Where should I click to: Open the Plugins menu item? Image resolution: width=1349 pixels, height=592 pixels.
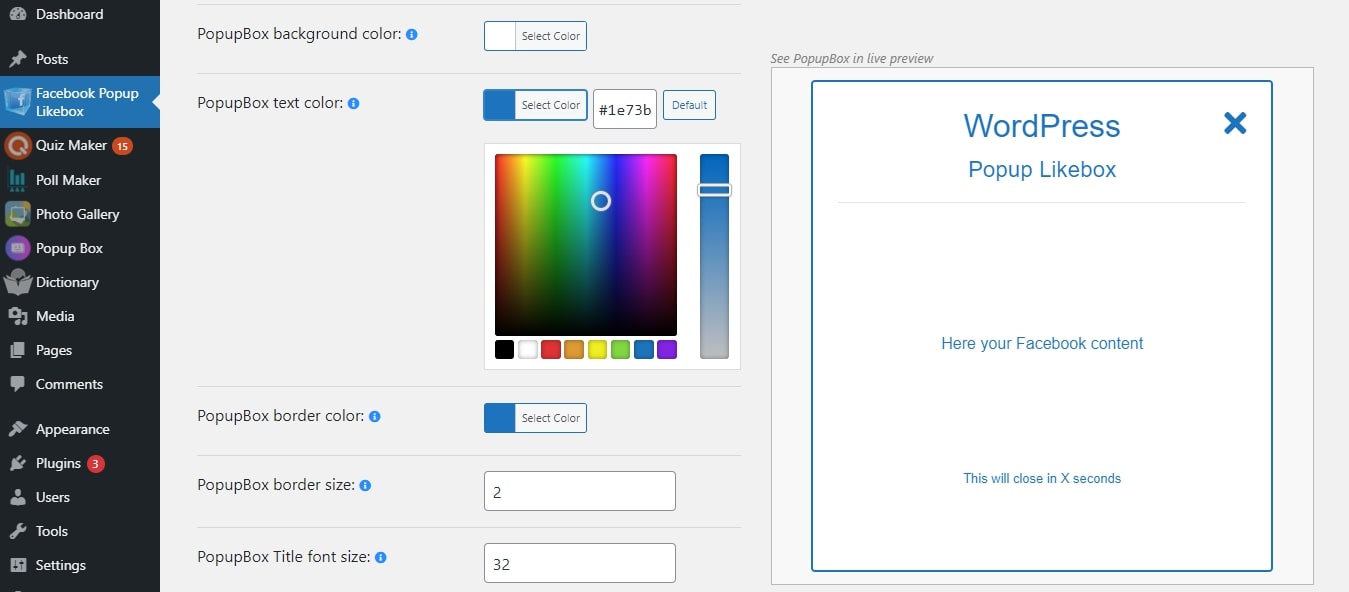click(80, 463)
